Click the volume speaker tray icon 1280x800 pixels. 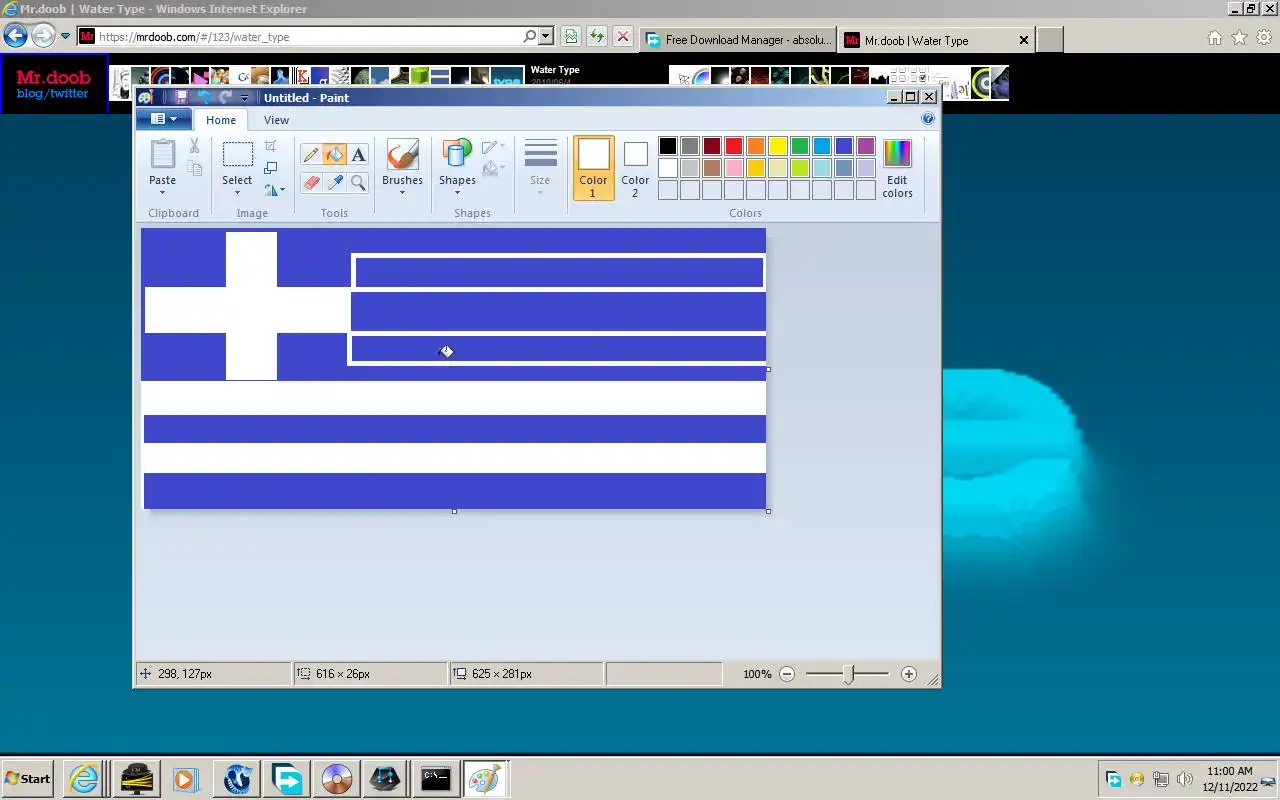[x=1185, y=779]
